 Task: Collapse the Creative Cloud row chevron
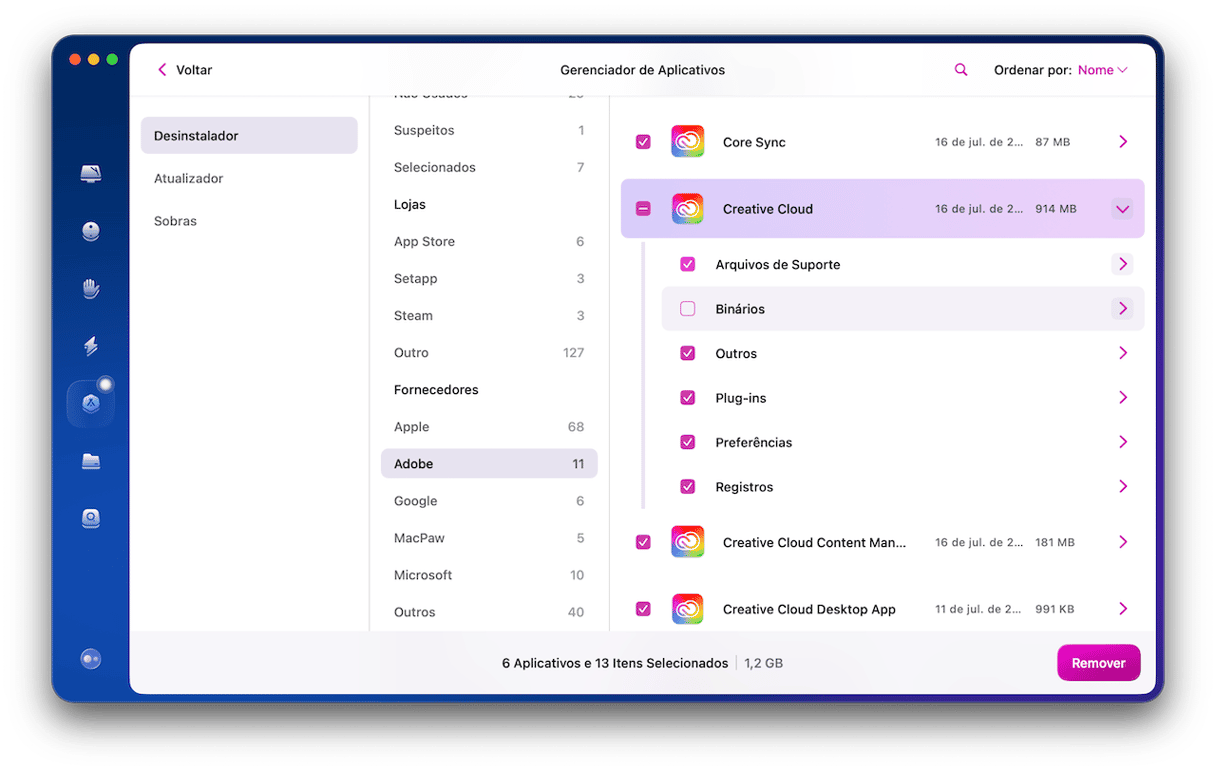click(x=1122, y=209)
